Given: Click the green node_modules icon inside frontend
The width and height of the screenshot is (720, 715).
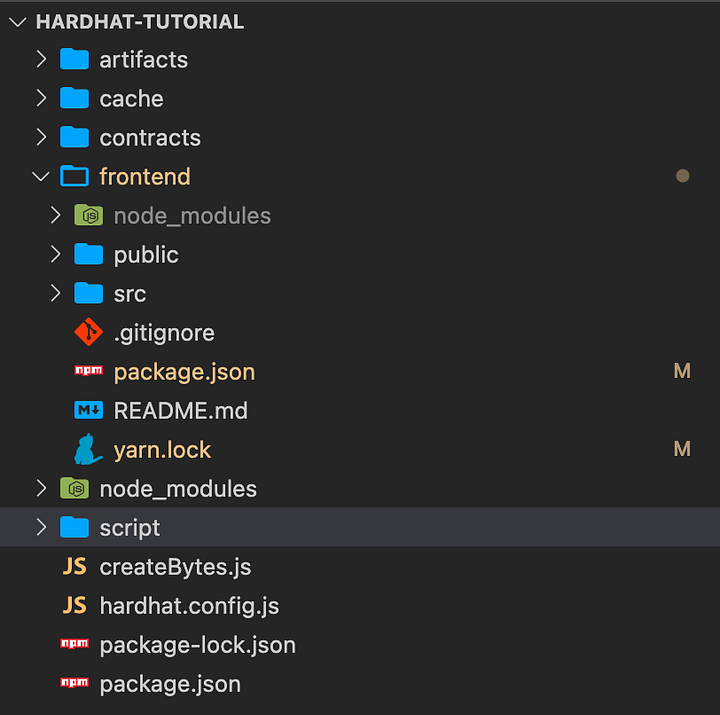Looking at the screenshot, I should [88, 216].
